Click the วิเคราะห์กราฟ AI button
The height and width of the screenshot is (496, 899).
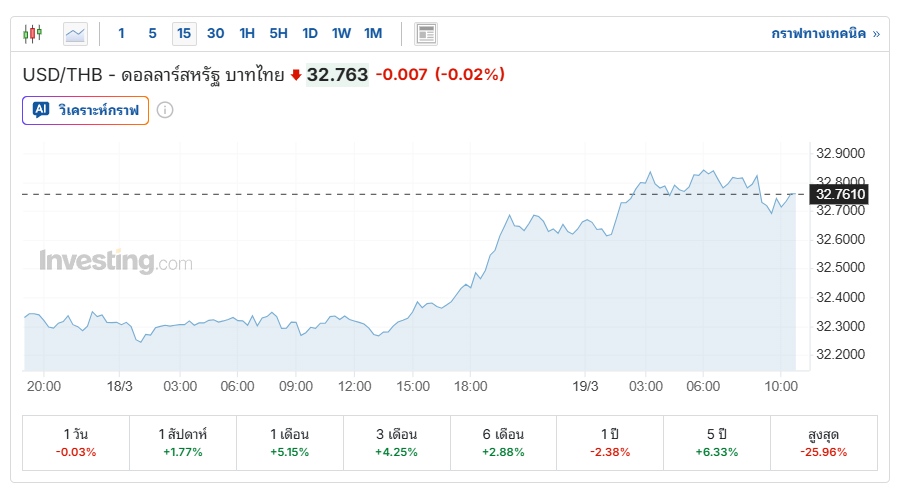click(86, 110)
